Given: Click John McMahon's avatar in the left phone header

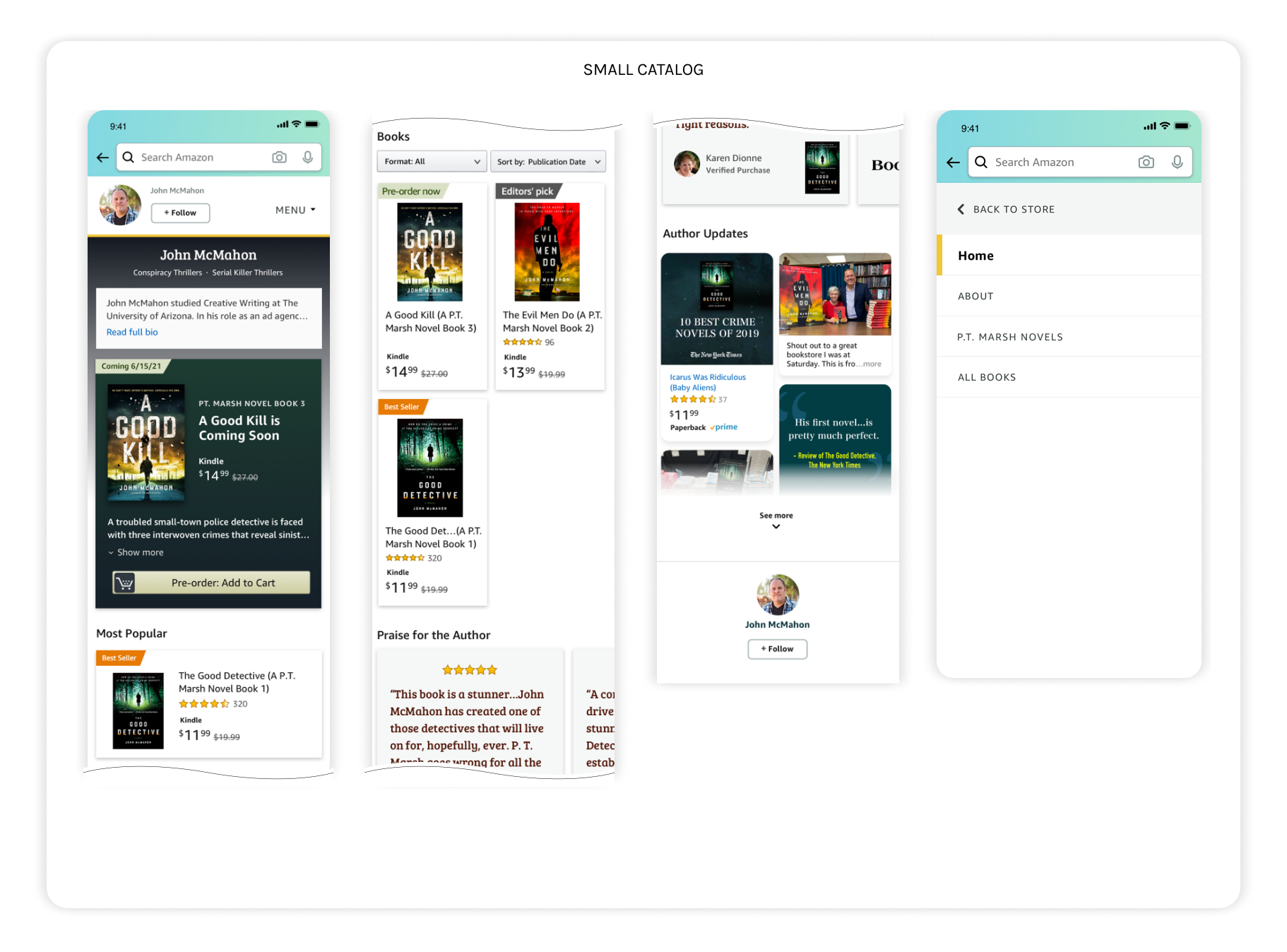Looking at the screenshot, I should coord(120,205).
